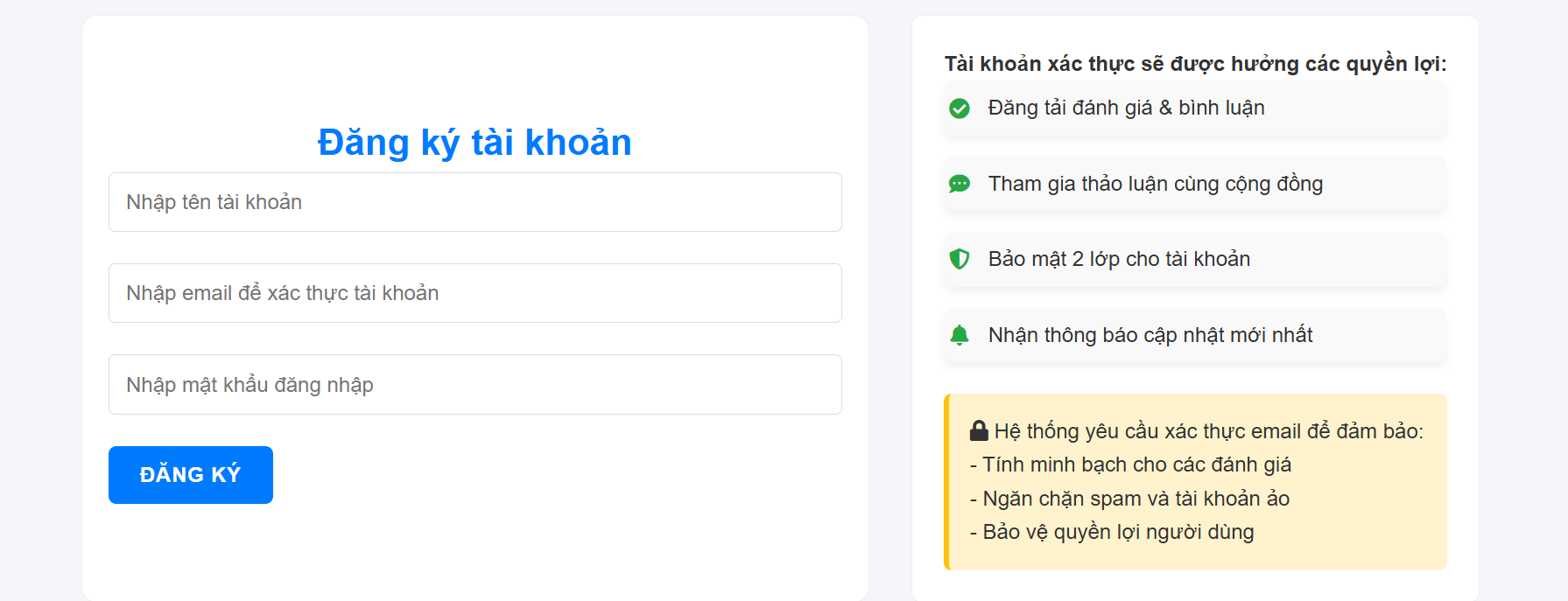Click the 'Tính minh bạch cho các đánh giá' line
The height and width of the screenshot is (601, 1568).
pyautogui.click(x=1131, y=465)
